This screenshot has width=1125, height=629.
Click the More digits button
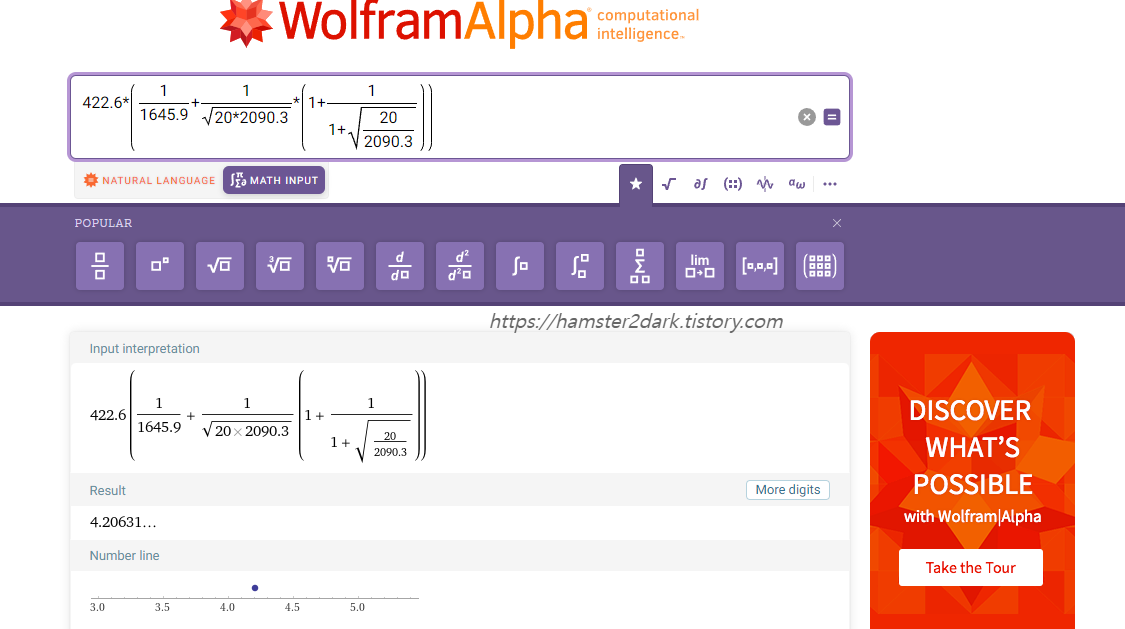click(788, 490)
